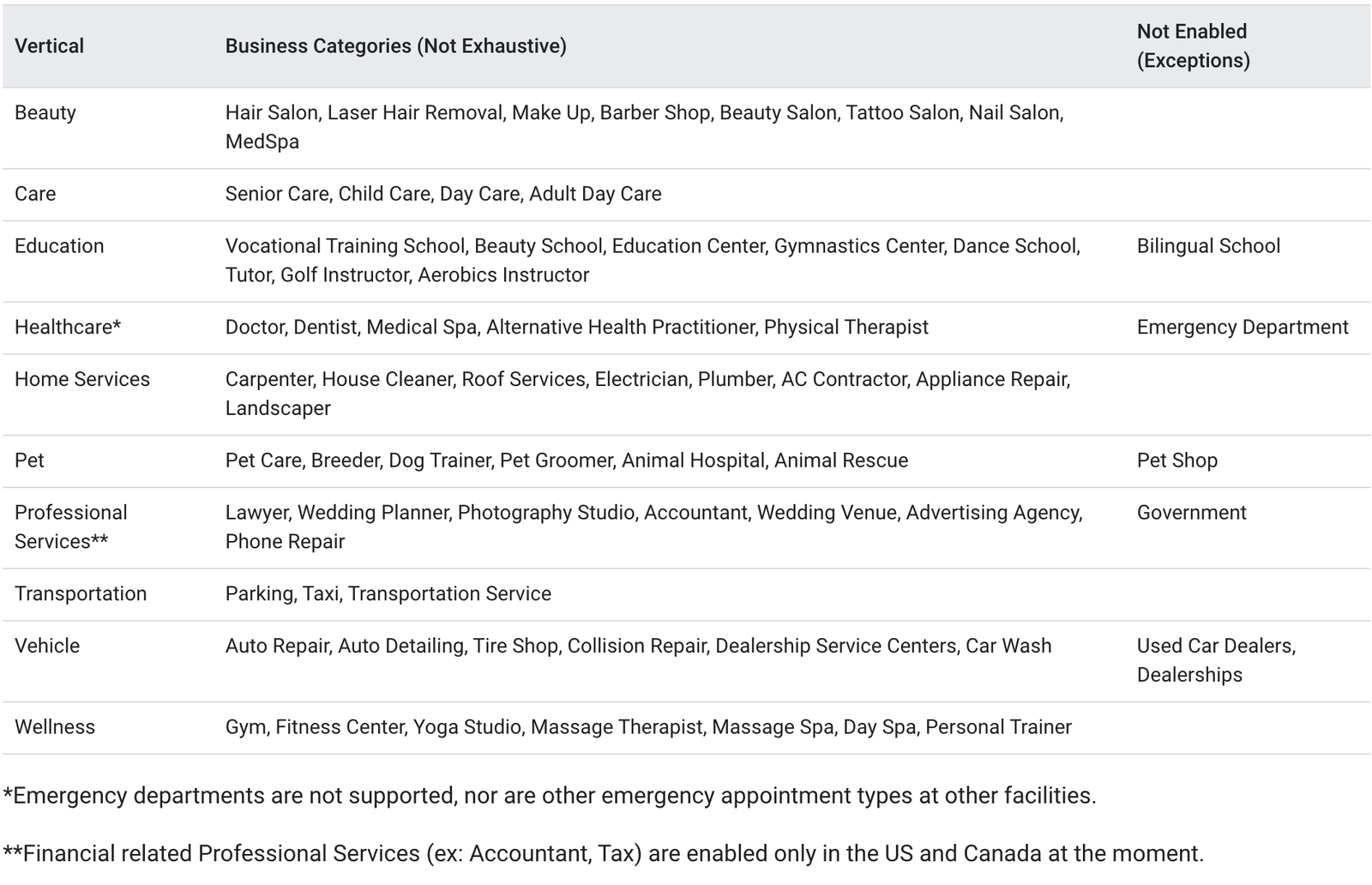Click the Education row label
1372x885 pixels.
(x=59, y=246)
